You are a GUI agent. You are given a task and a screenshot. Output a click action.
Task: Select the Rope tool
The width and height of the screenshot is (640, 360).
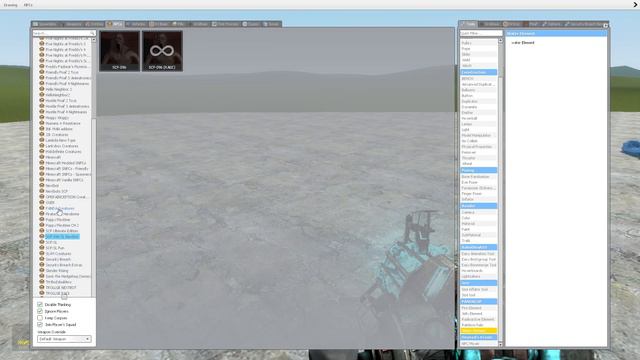(478, 49)
